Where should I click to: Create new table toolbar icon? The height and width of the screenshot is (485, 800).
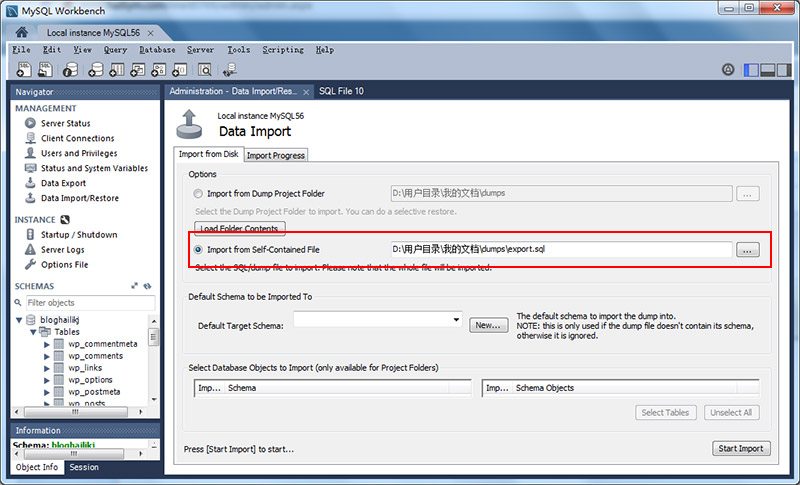coord(116,69)
